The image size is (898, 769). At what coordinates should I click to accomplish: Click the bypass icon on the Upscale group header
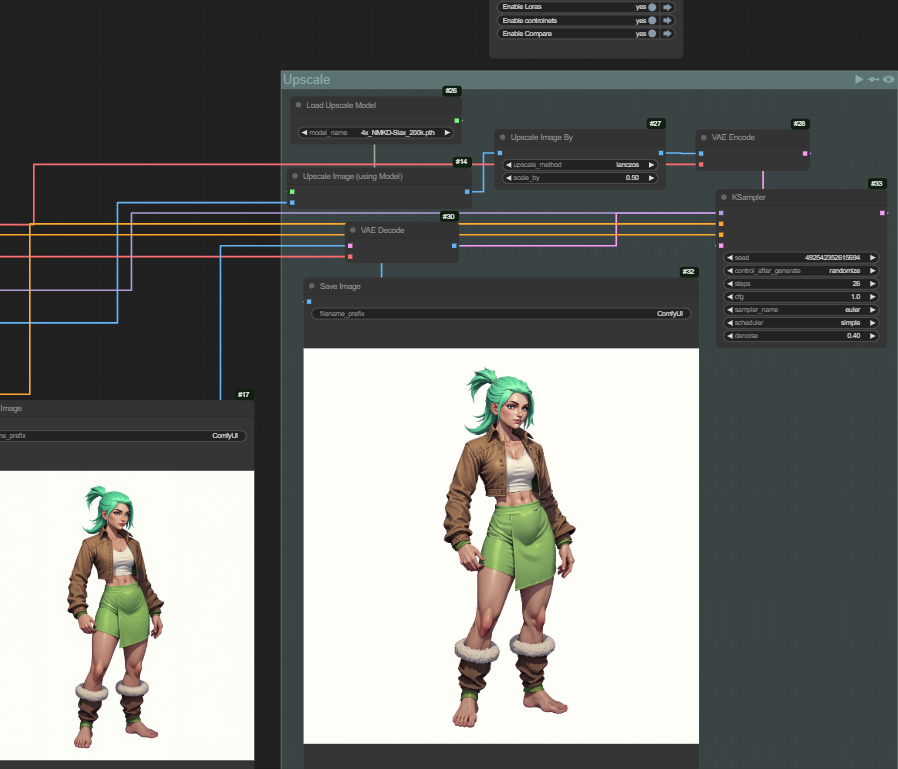tap(873, 80)
